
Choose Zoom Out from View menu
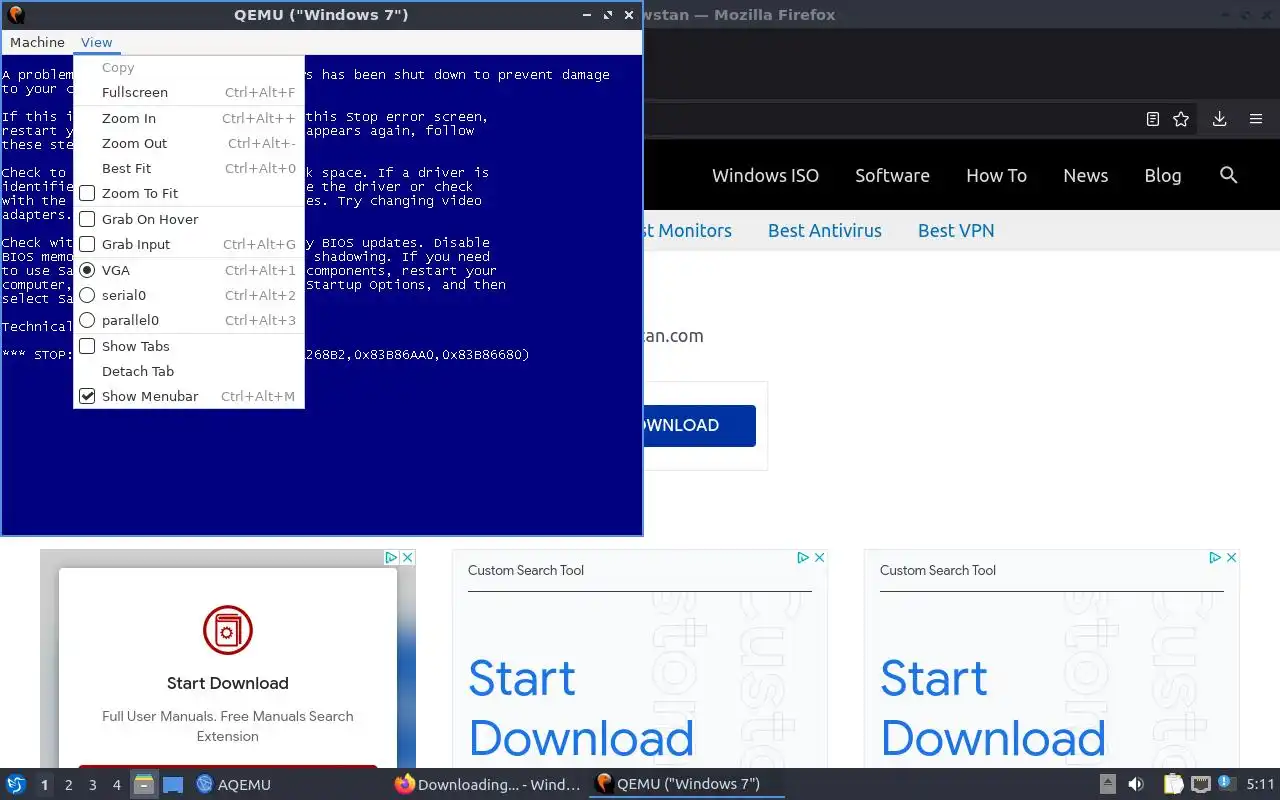pos(189,143)
